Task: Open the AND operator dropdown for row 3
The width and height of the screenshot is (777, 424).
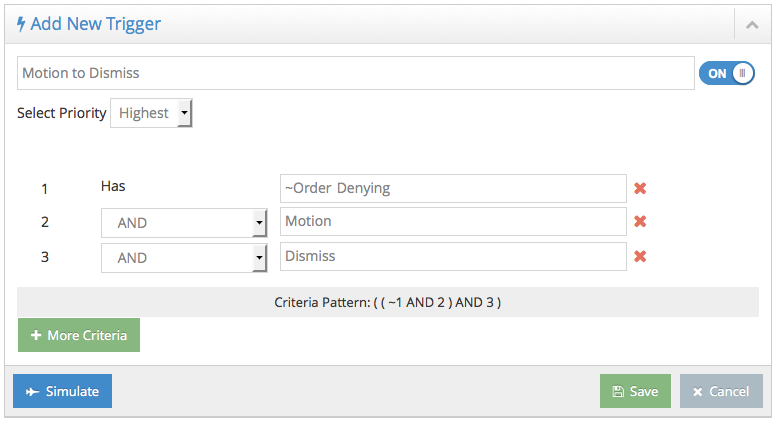Action: [184, 257]
